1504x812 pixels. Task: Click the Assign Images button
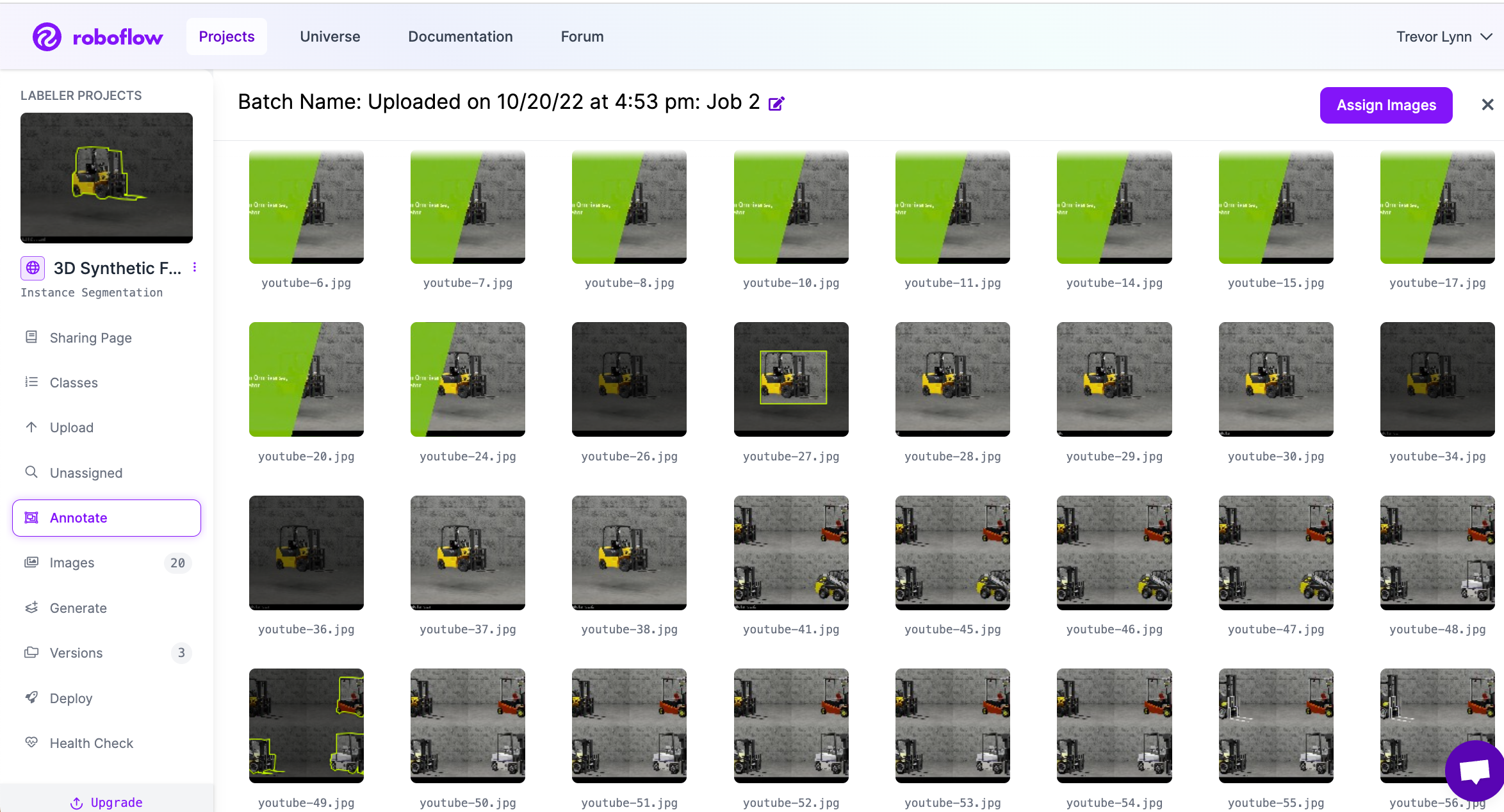click(x=1385, y=105)
